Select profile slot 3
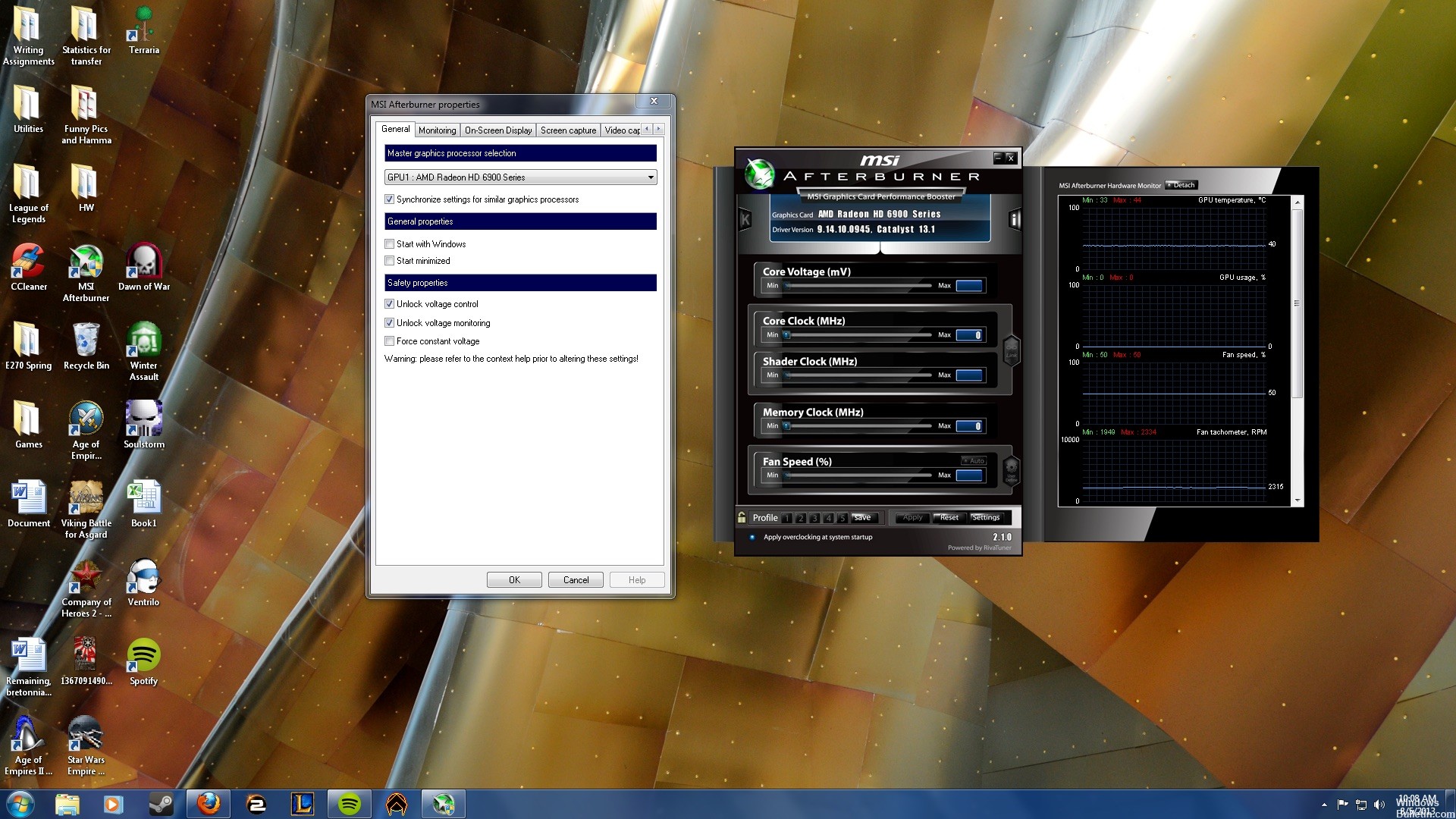The width and height of the screenshot is (1456, 819). coord(814,518)
